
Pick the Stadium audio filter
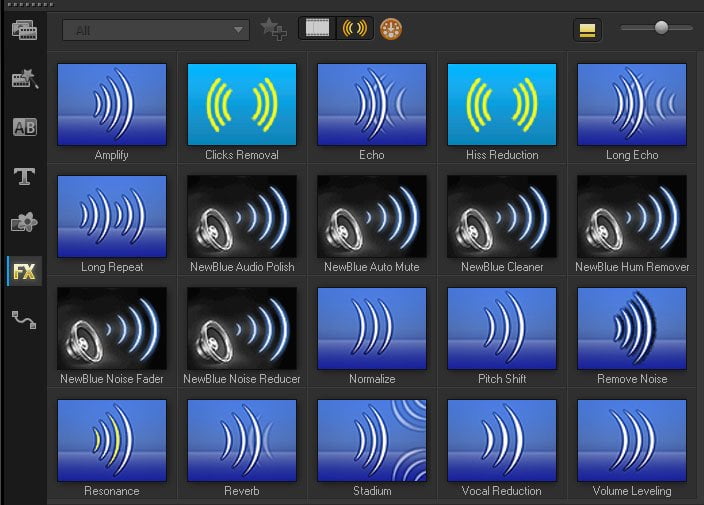point(372,440)
